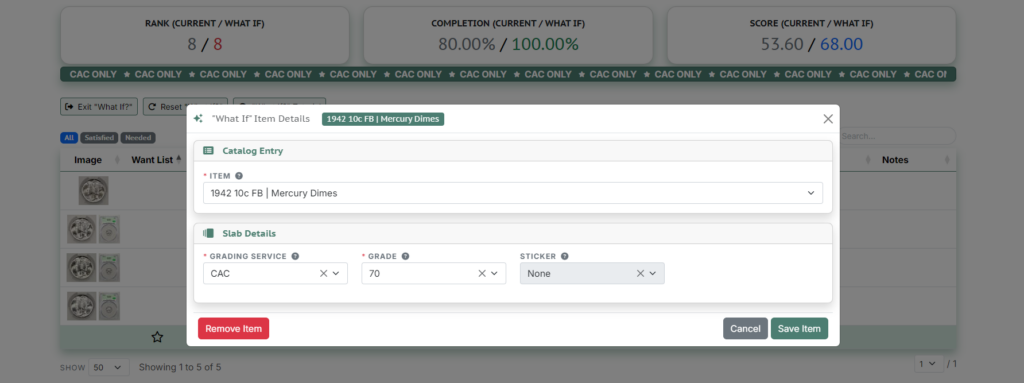1024x383 pixels.
Task: Select the All filter tab
Action: pyautogui.click(x=69, y=138)
